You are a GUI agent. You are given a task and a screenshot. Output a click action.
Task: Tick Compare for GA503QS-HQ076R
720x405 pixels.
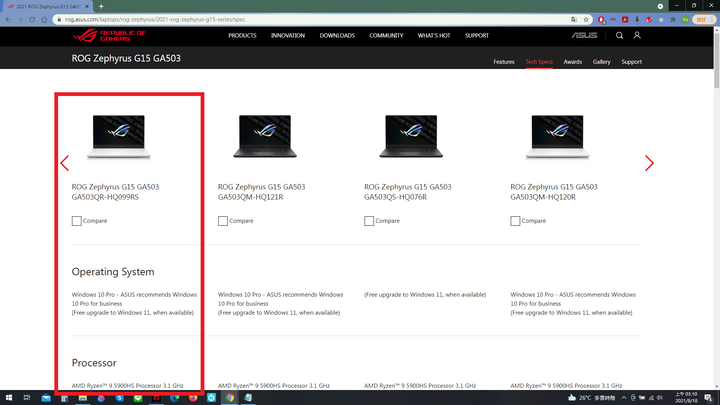pos(369,221)
